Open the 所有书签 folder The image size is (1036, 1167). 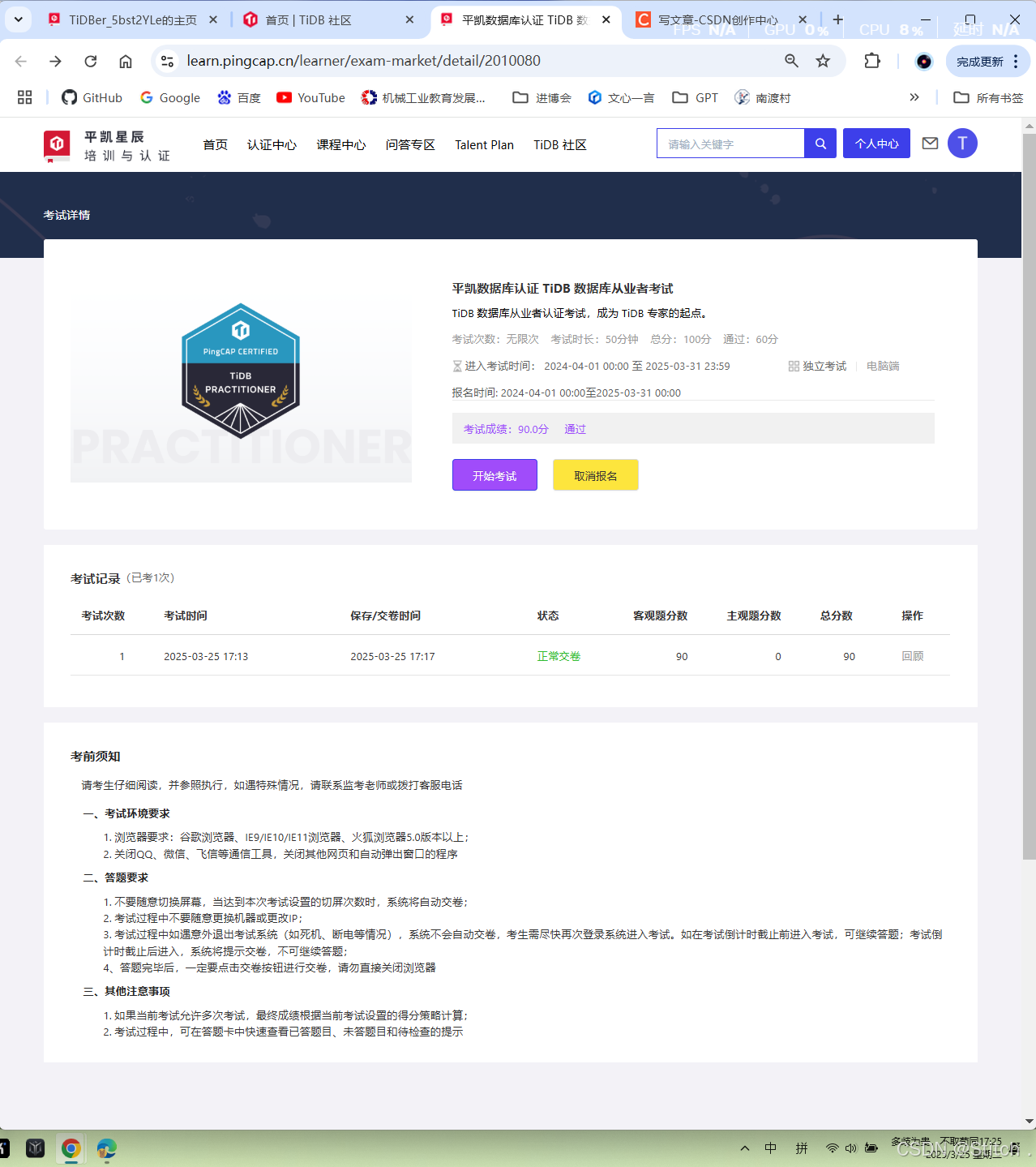(988, 97)
